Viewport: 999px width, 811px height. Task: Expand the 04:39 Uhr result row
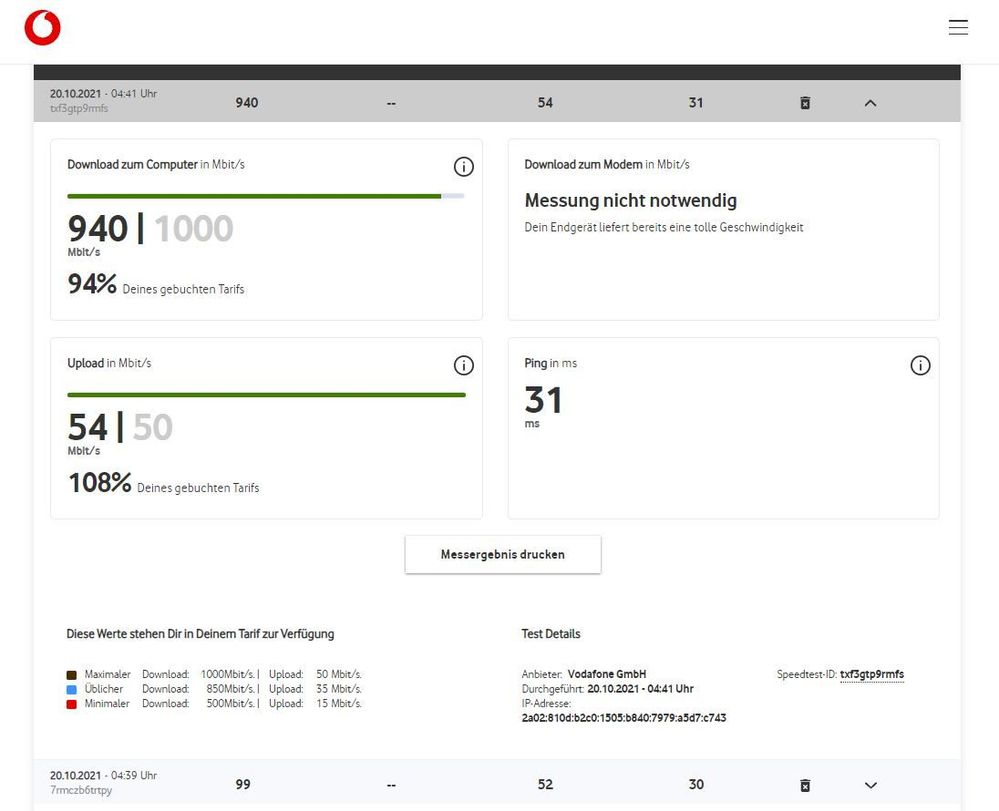870,785
